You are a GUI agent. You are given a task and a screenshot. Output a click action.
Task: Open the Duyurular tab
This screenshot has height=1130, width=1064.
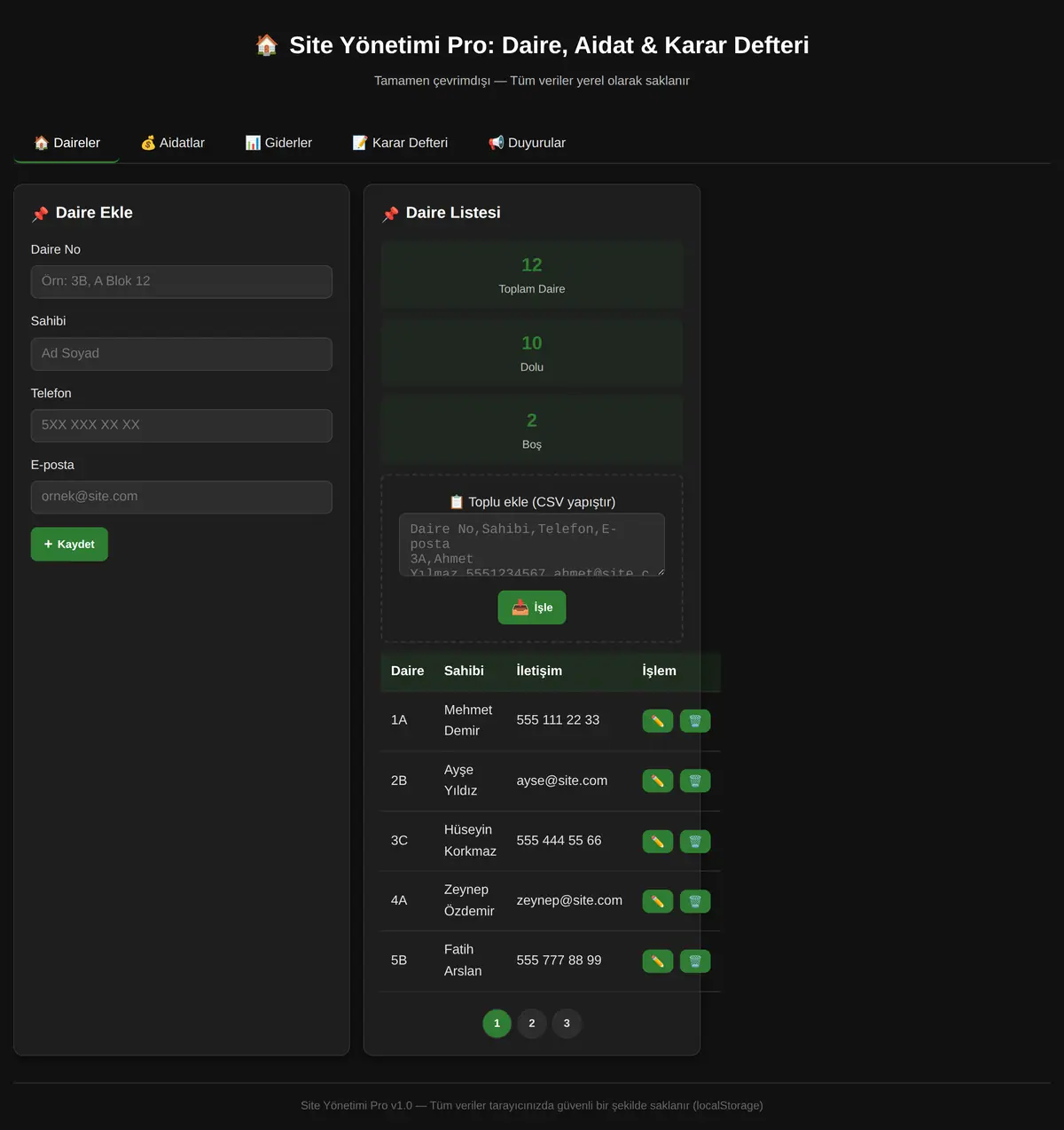(x=527, y=143)
